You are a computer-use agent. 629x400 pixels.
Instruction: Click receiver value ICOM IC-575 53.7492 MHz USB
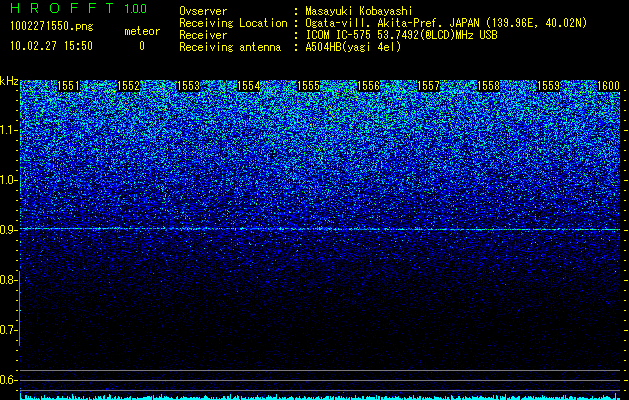pos(401,35)
